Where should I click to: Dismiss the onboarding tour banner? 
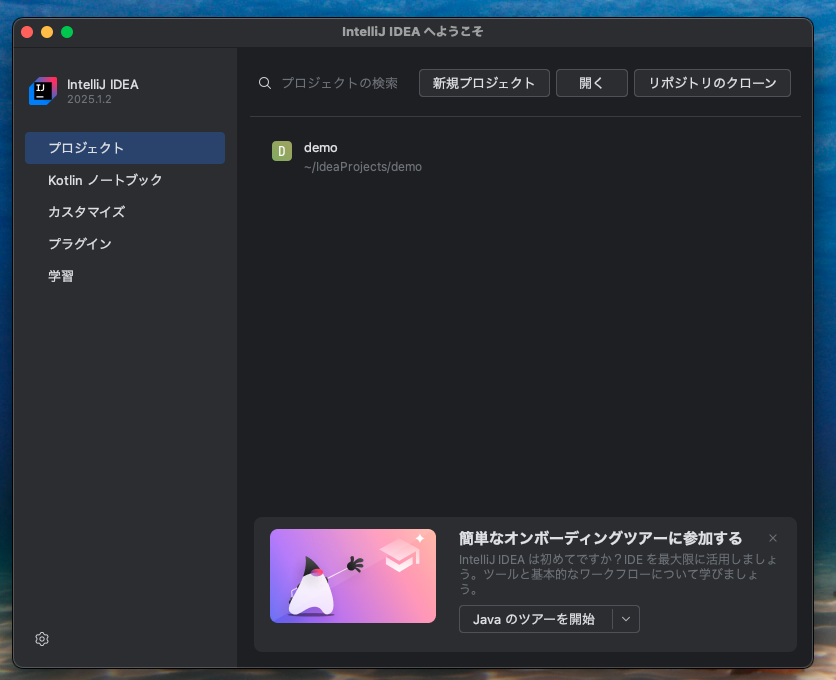[x=773, y=538]
